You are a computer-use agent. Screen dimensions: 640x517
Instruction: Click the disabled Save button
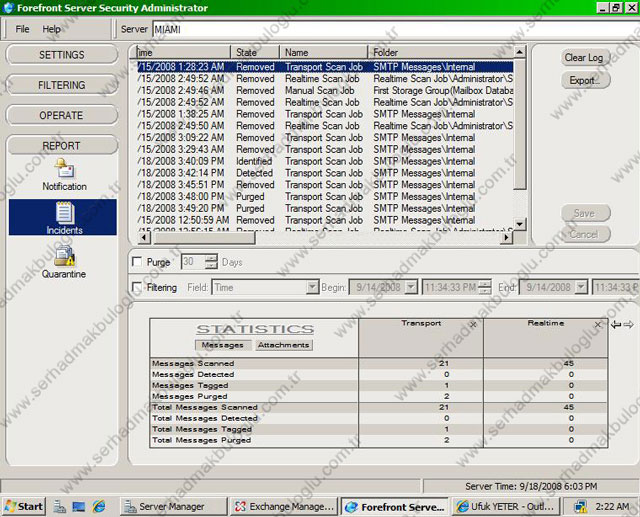click(x=585, y=213)
